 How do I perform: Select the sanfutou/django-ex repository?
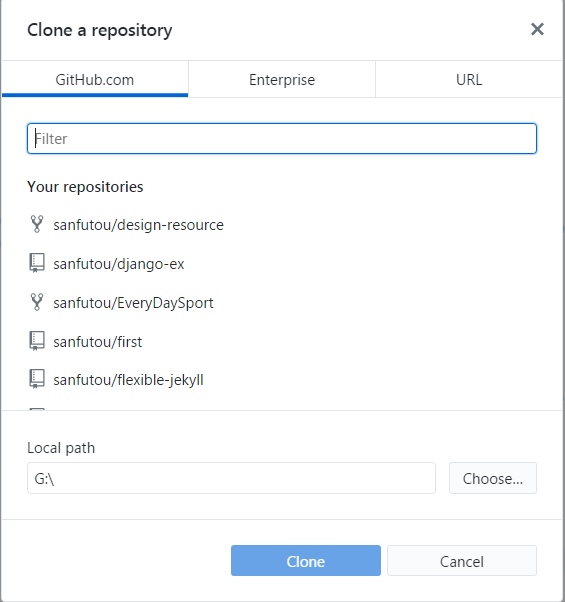tap(282, 264)
